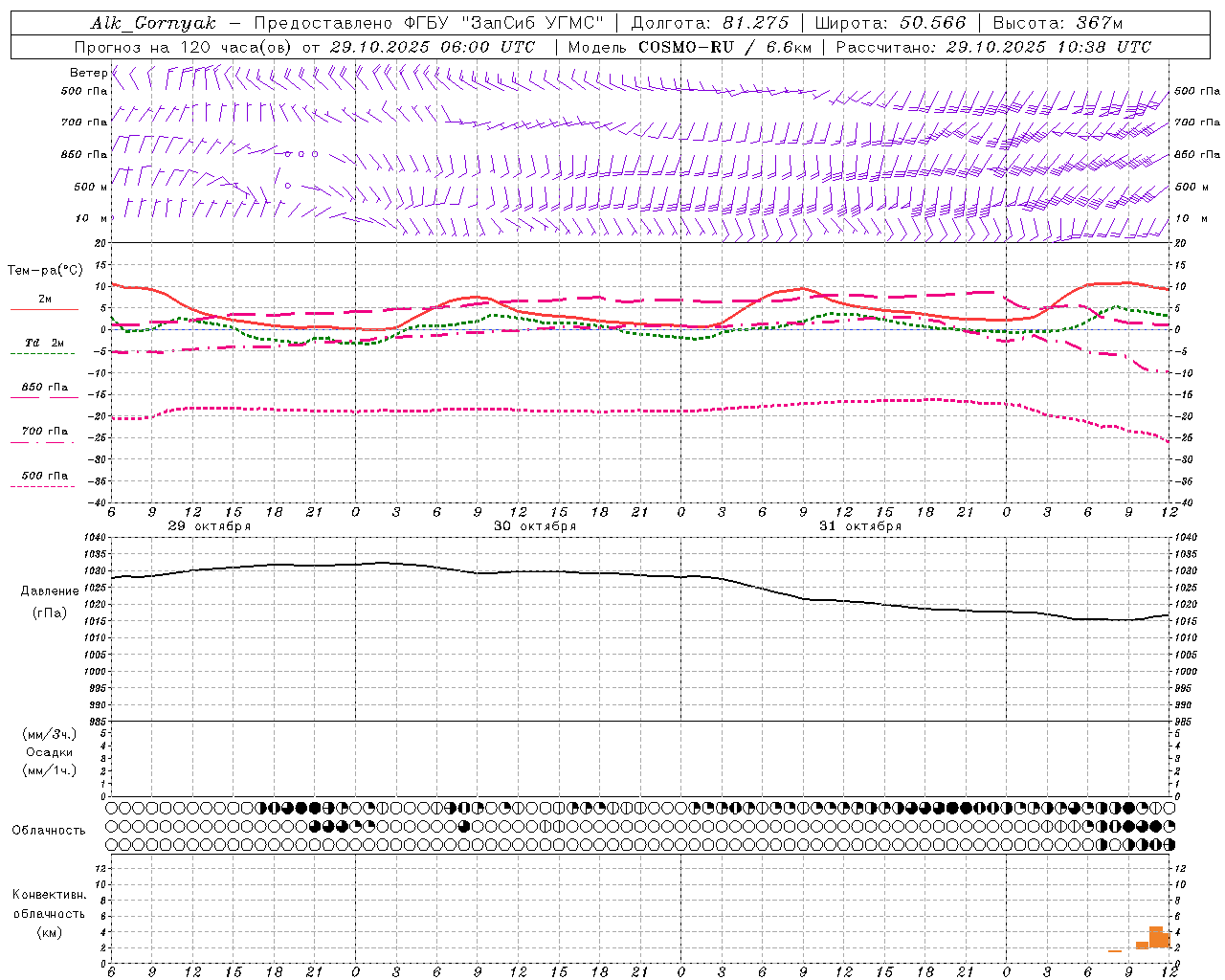This screenshot has width=1225, height=980.
Task: Click the forecast start time 29.10.2025 06:00 UTC
Action: 432,47
